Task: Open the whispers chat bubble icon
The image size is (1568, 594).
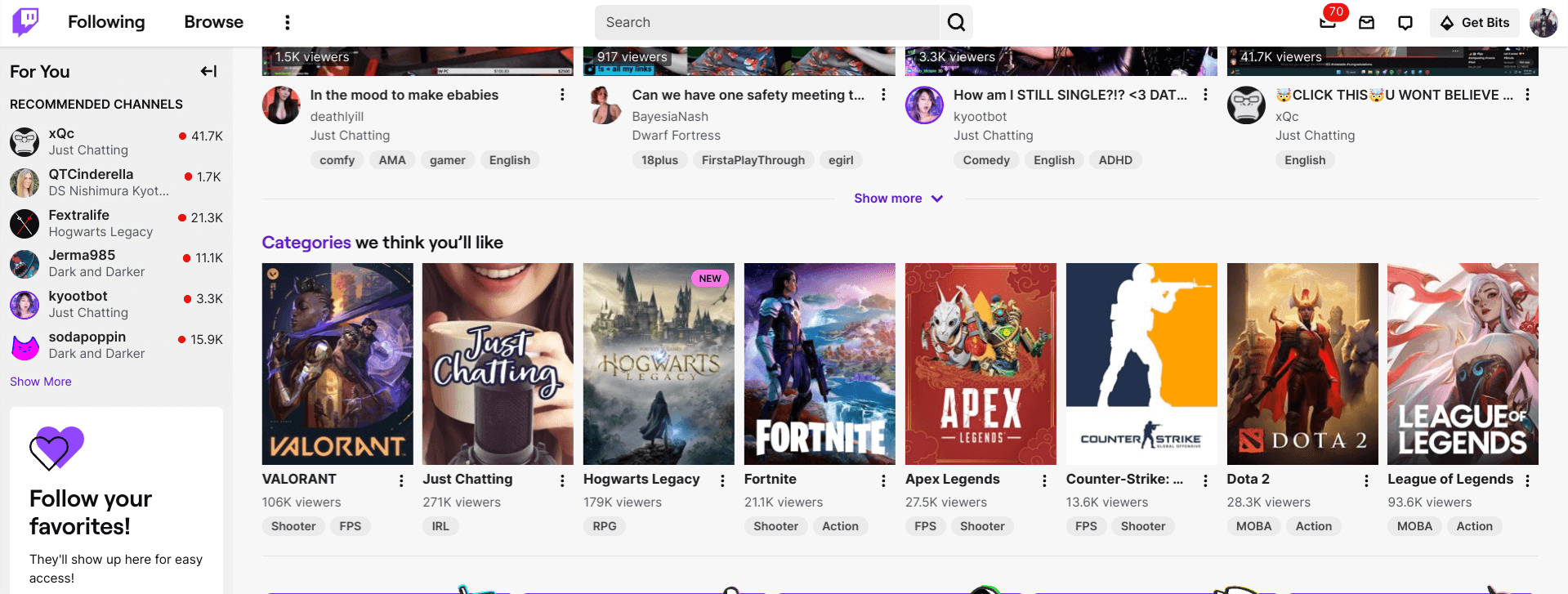Action: click(x=1405, y=23)
